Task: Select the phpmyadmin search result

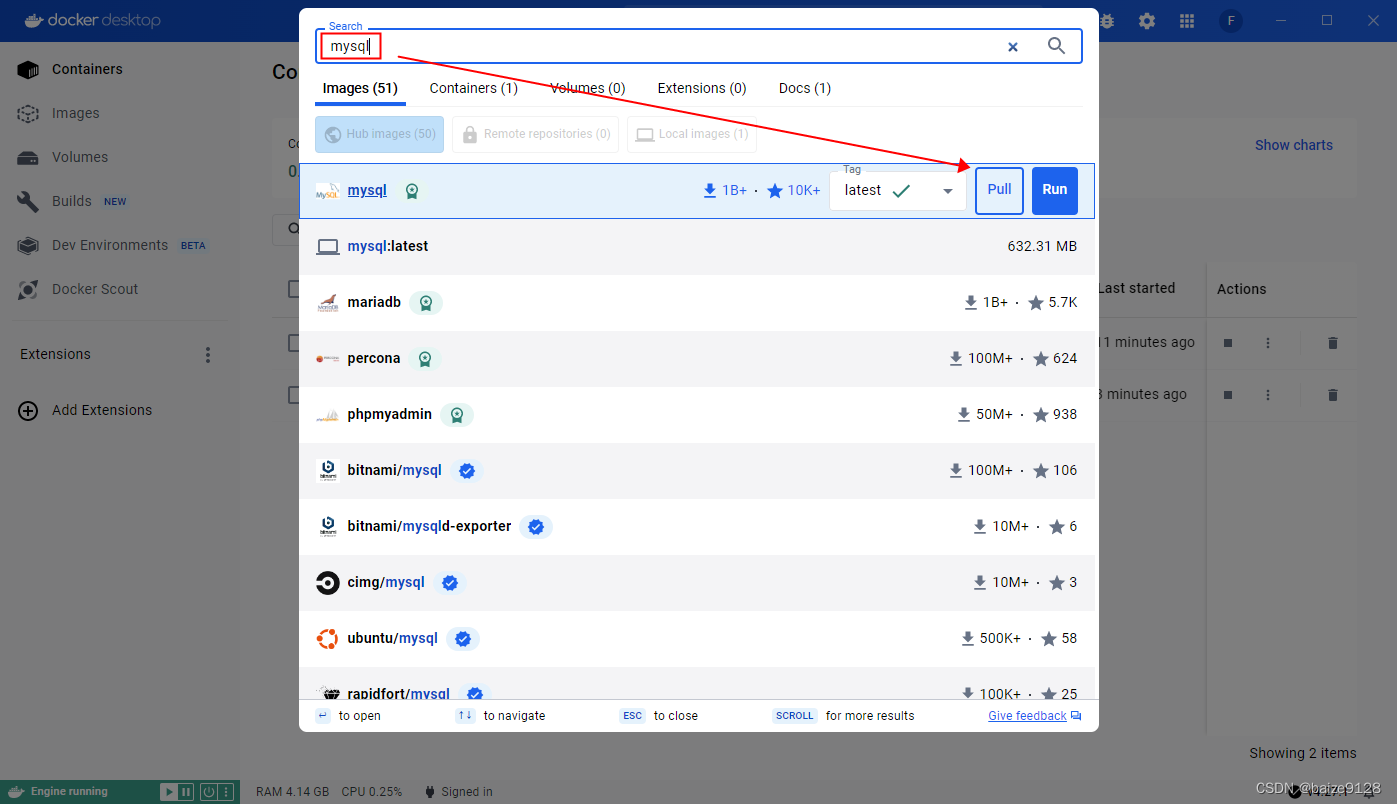Action: pos(697,414)
